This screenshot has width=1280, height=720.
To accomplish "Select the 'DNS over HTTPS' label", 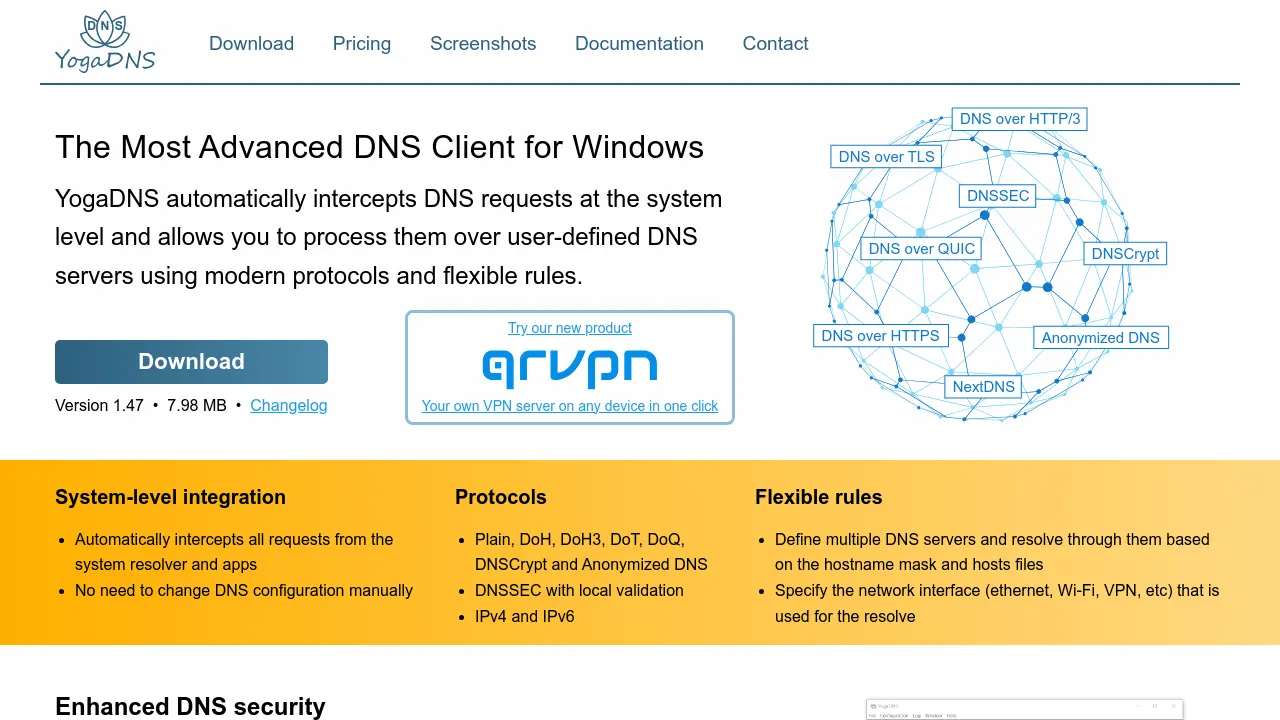I will tap(880, 336).
